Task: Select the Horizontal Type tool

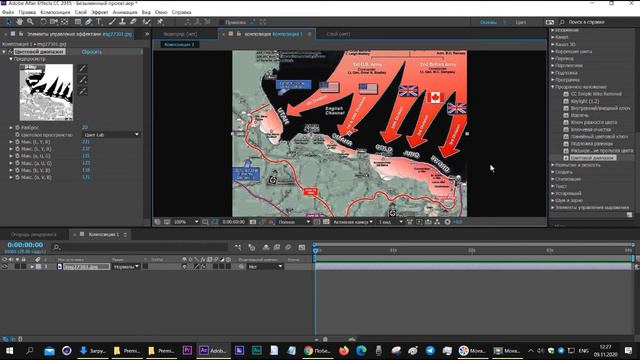Action: 99,22
